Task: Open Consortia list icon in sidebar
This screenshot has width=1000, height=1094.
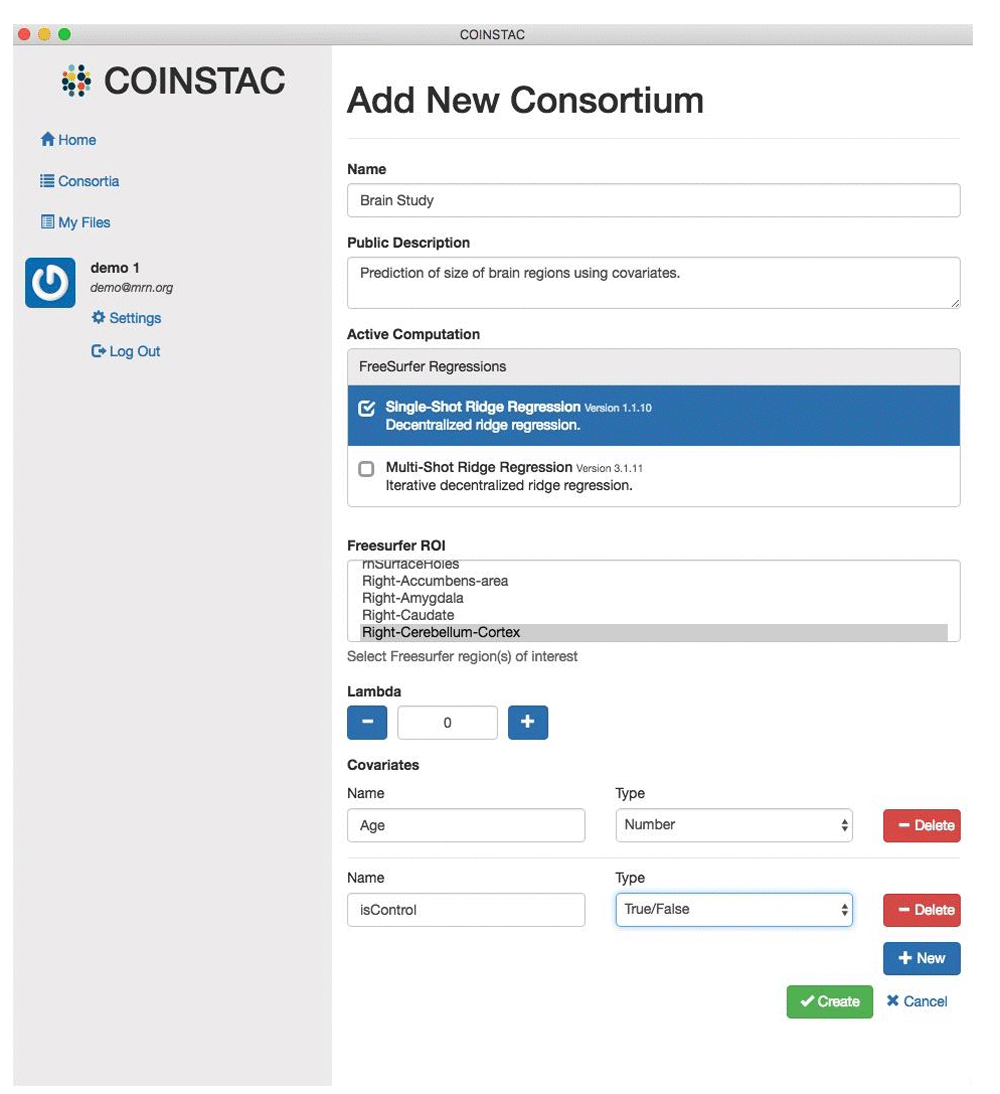Action: point(47,181)
